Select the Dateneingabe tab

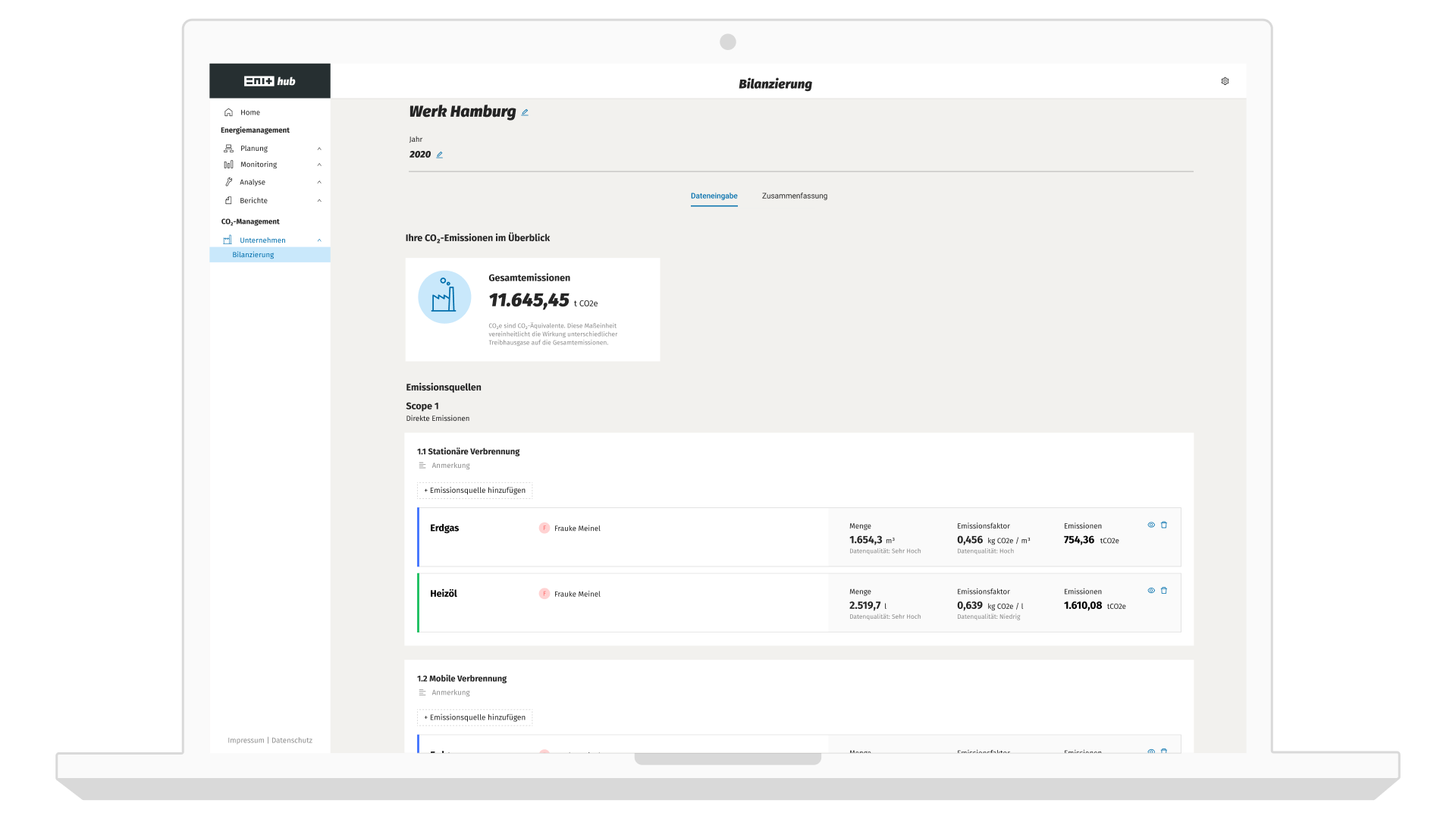point(714,196)
